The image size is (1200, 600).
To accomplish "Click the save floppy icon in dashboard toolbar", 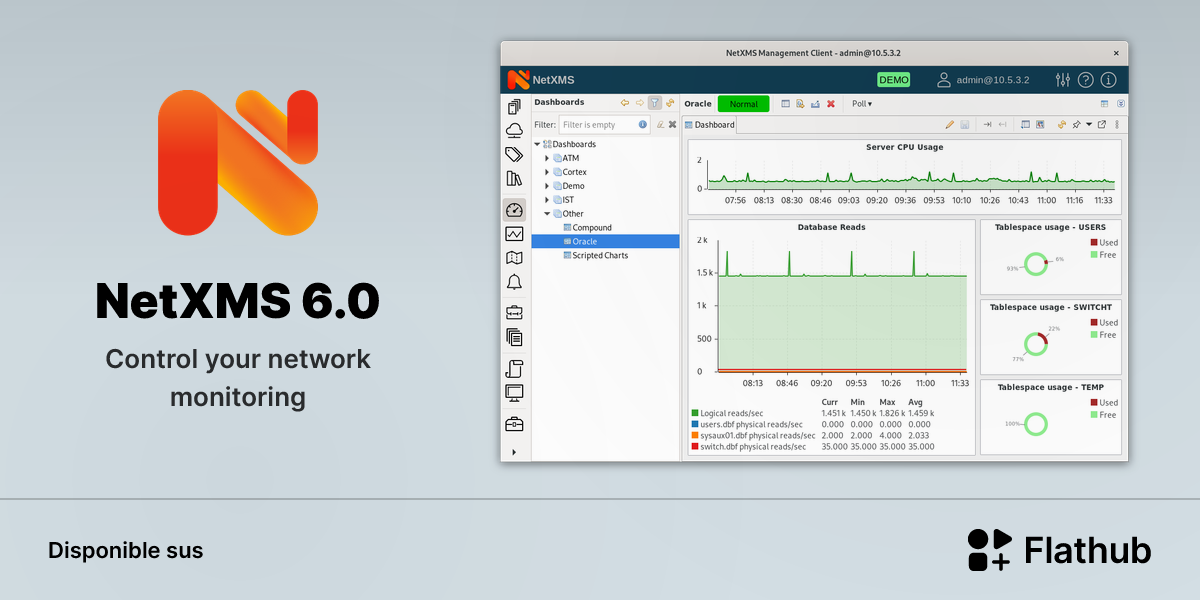I will pos(965,125).
